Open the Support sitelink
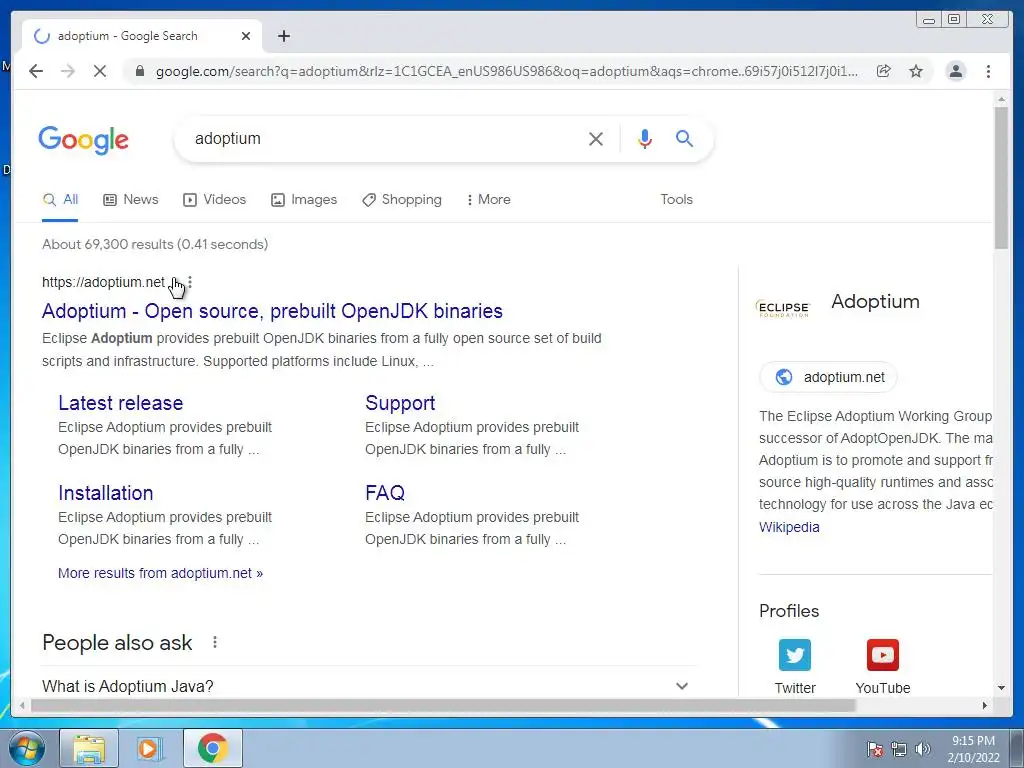This screenshot has width=1024, height=768. 400,403
